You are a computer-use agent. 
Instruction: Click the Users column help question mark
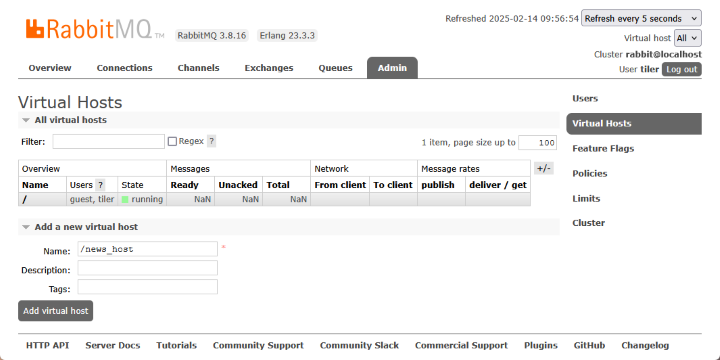pos(100,185)
